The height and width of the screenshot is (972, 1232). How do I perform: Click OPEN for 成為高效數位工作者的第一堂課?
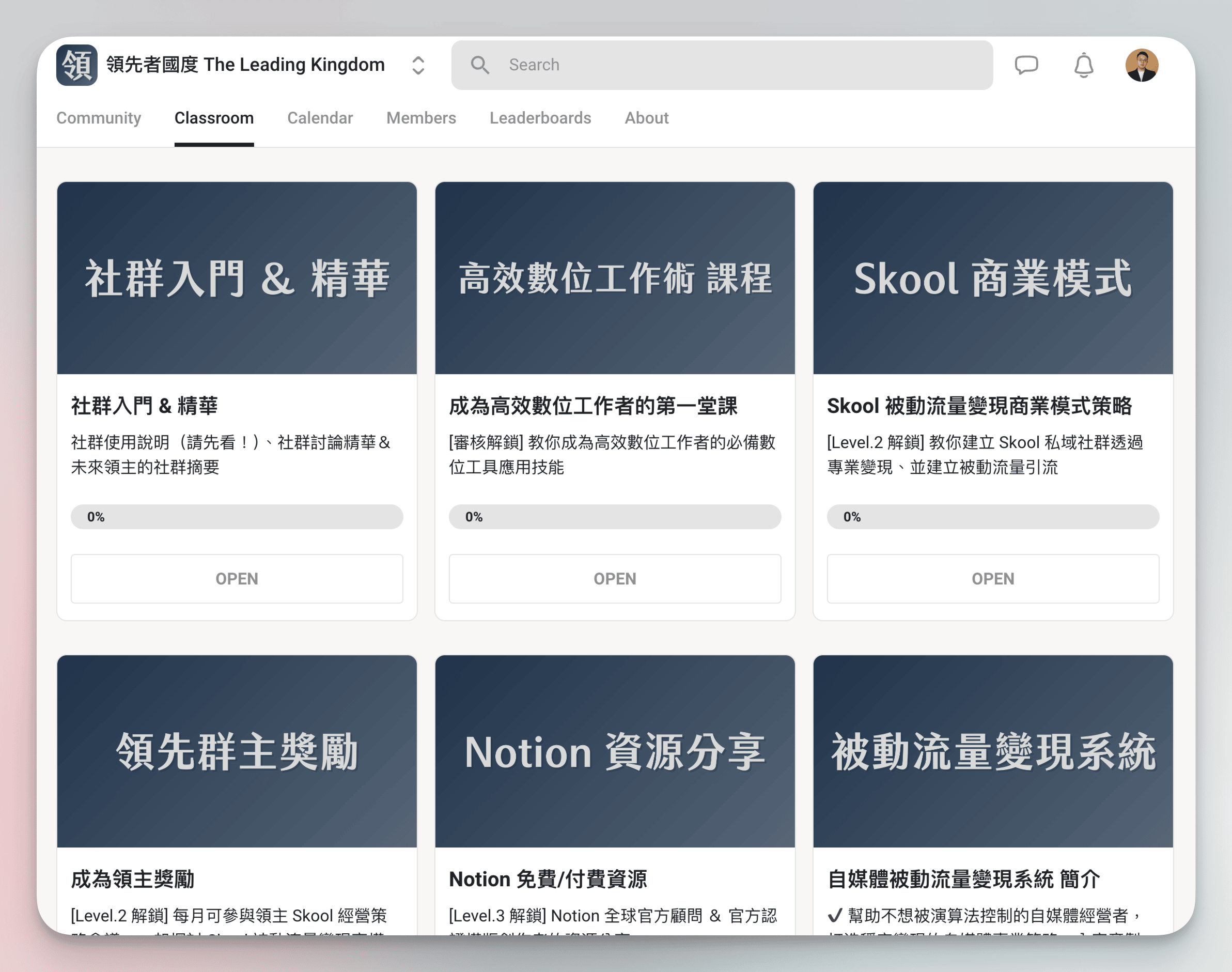(615, 579)
